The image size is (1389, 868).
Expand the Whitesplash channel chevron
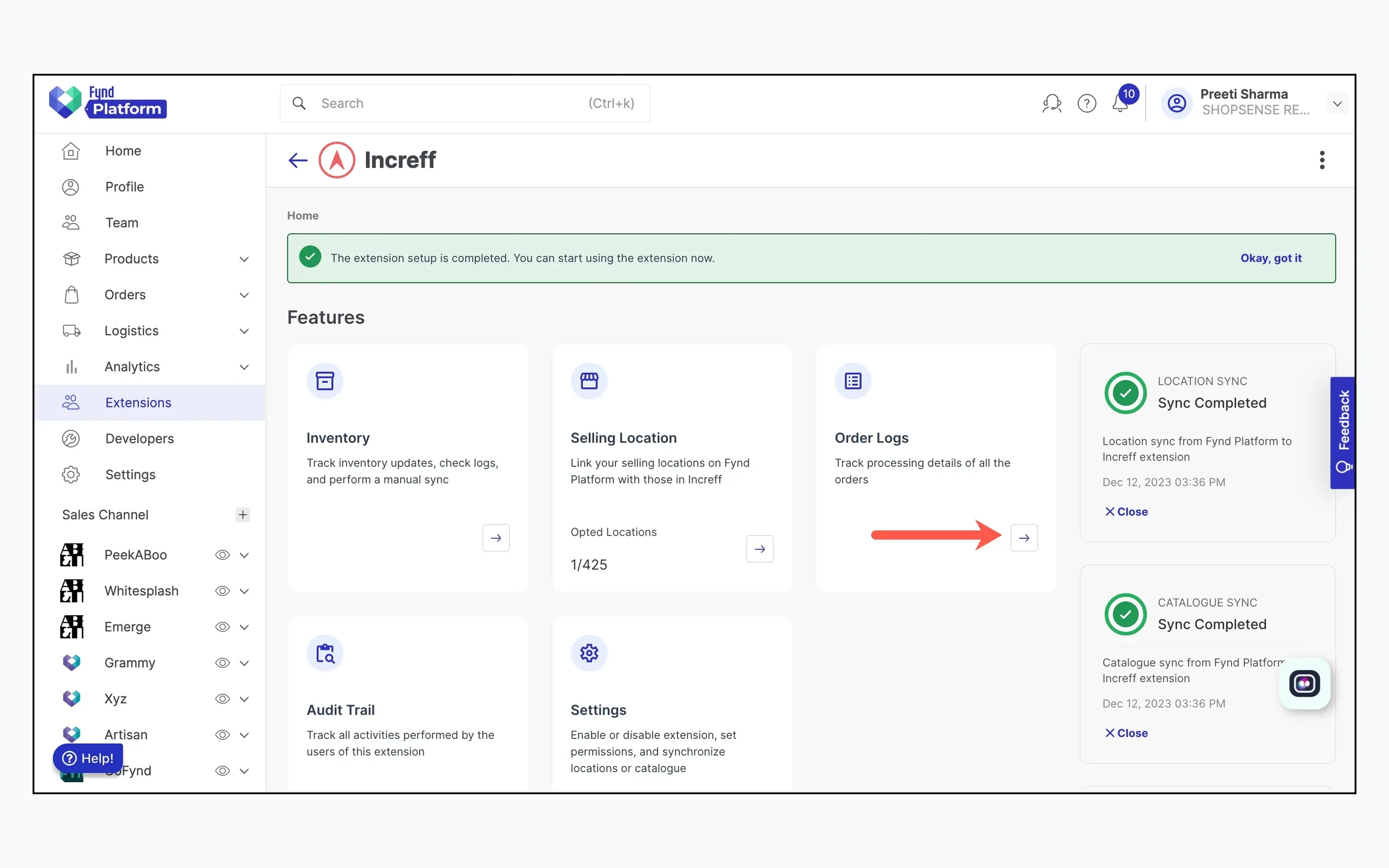244,591
